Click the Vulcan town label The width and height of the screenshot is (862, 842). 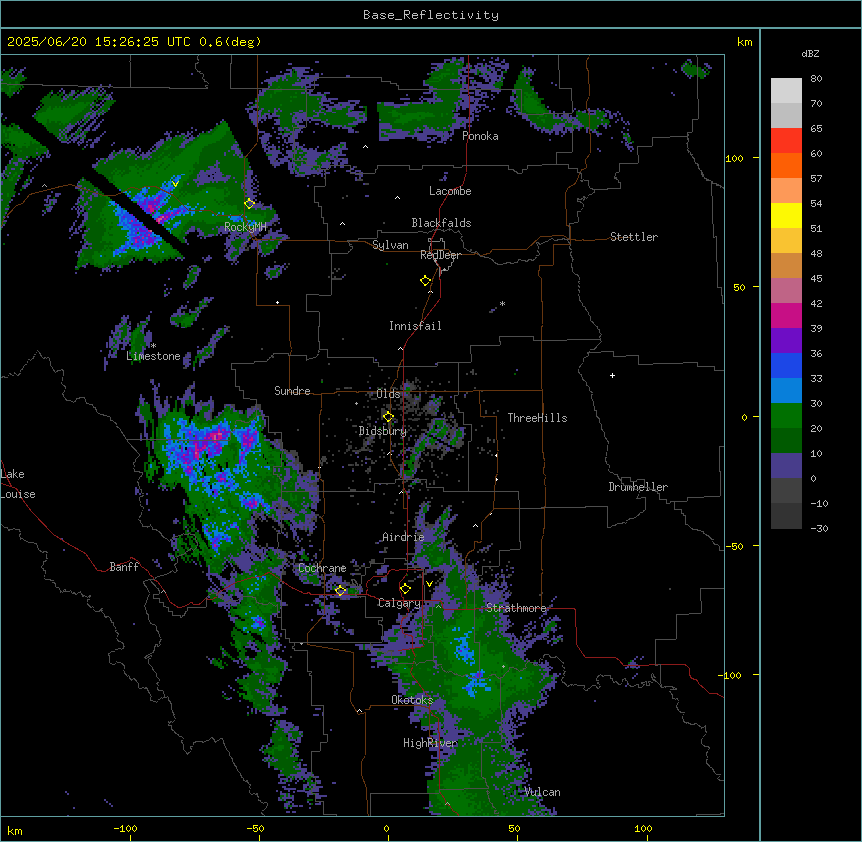click(x=542, y=792)
